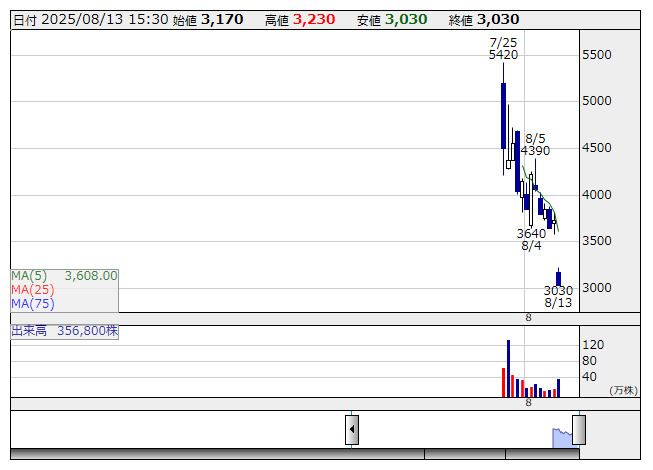
Task: Click the 日付 2025/08/13 15:30 date text
Action: [x=91, y=20]
